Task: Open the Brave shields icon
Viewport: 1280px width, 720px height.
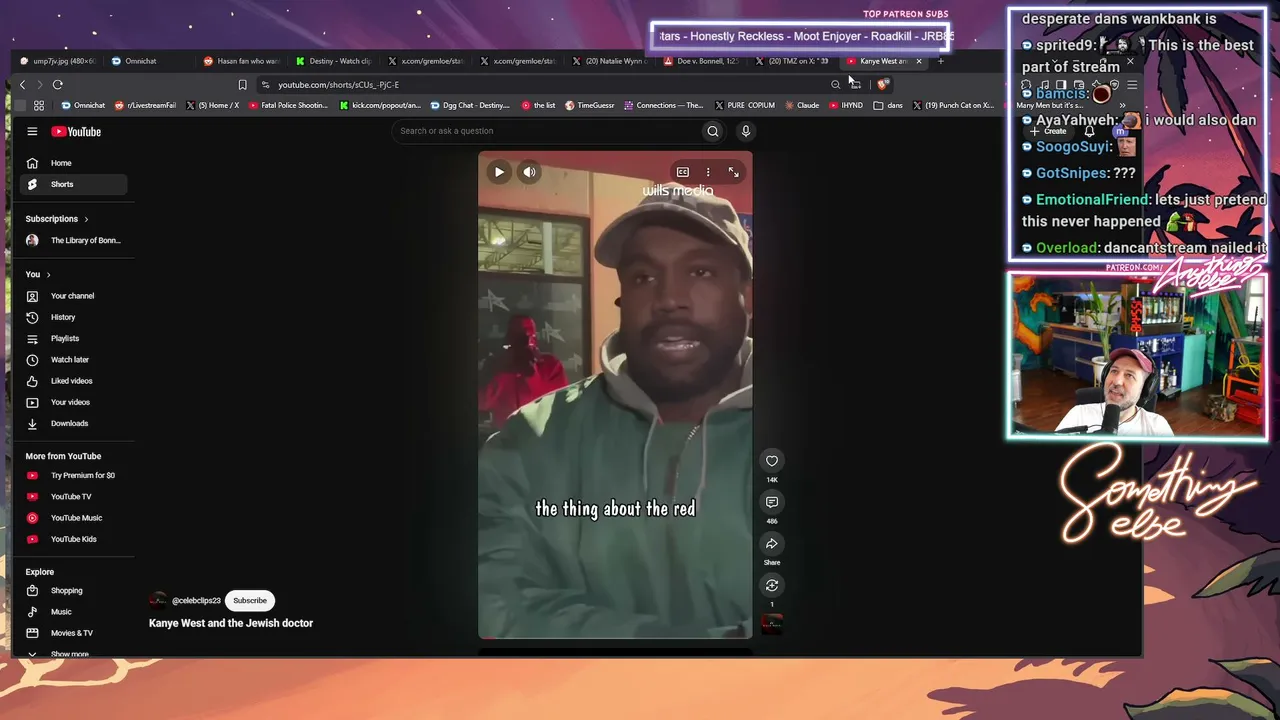Action: (881, 85)
